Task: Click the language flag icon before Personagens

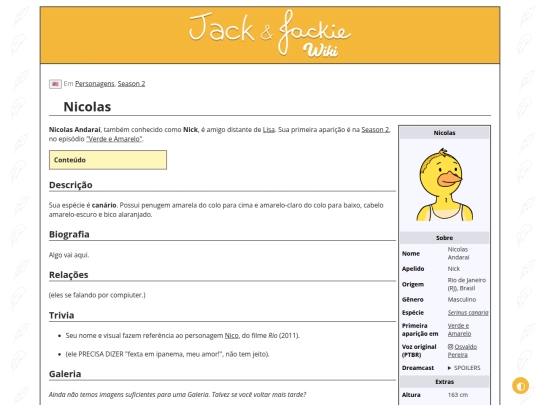Action: tap(55, 84)
